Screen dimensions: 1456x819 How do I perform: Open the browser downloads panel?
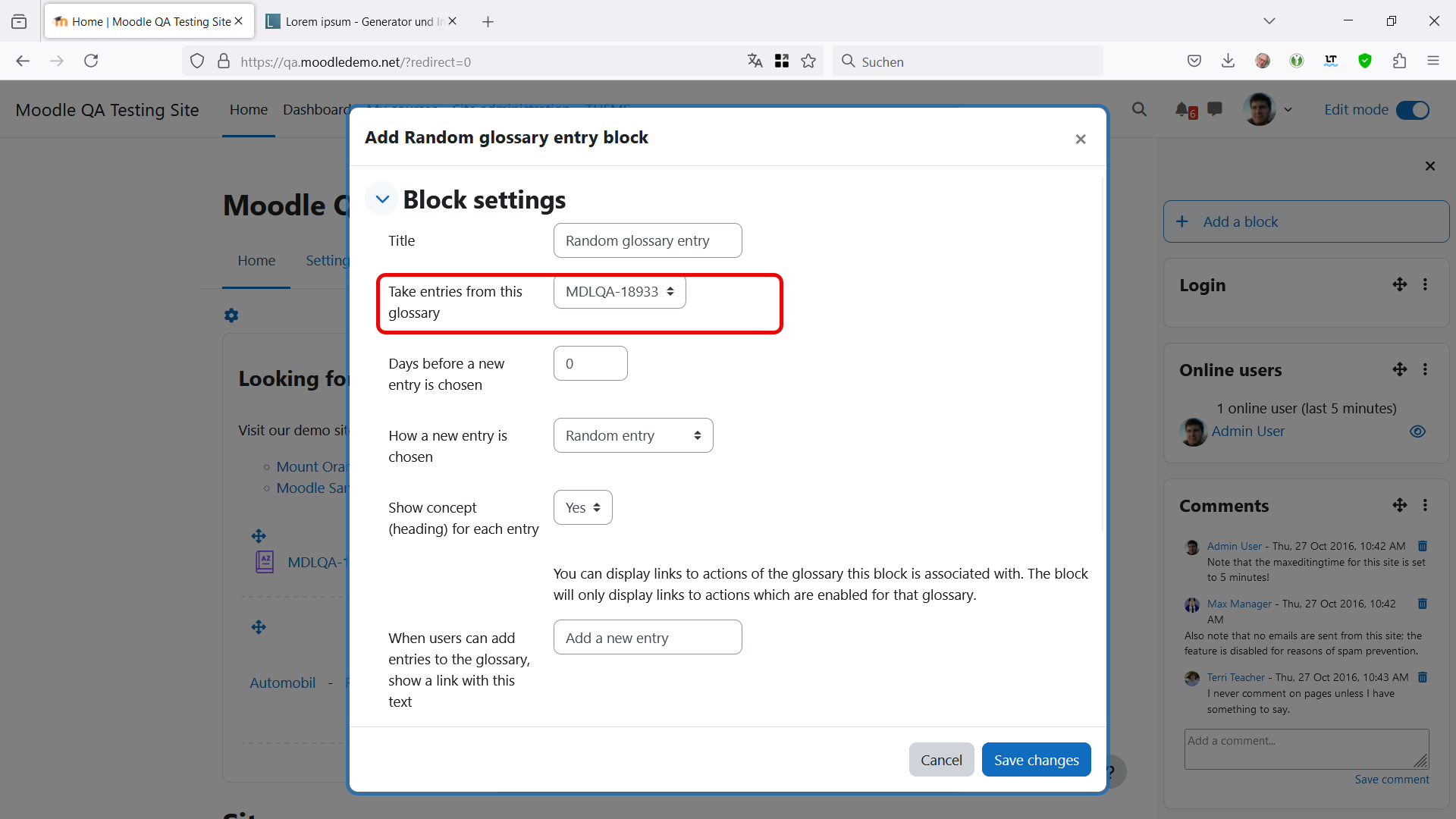(1228, 61)
